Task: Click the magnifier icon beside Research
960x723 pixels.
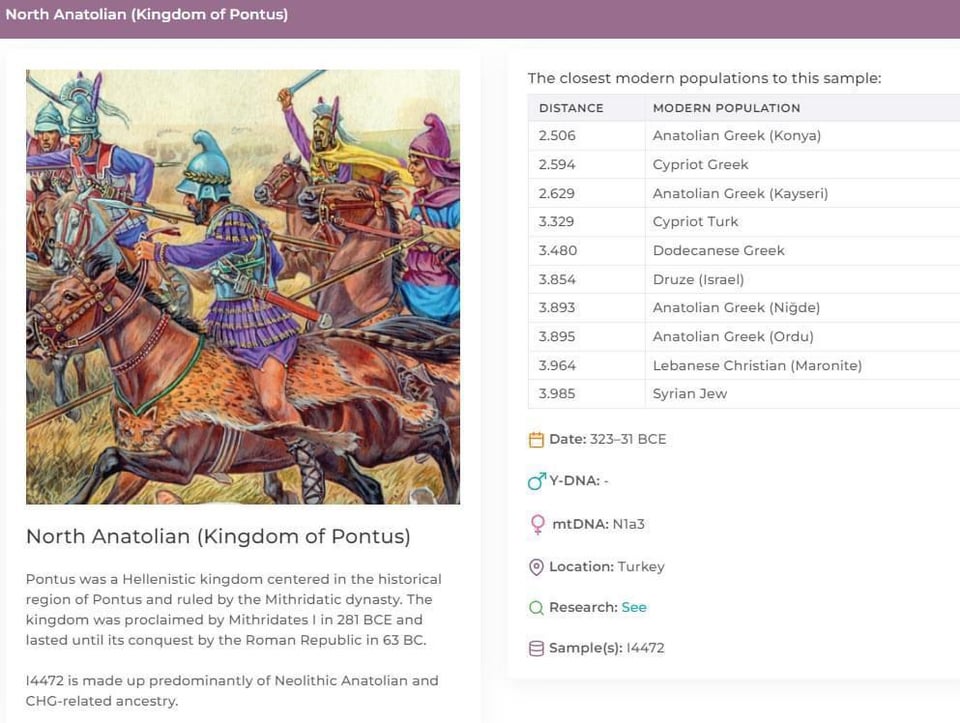Action: (536, 608)
